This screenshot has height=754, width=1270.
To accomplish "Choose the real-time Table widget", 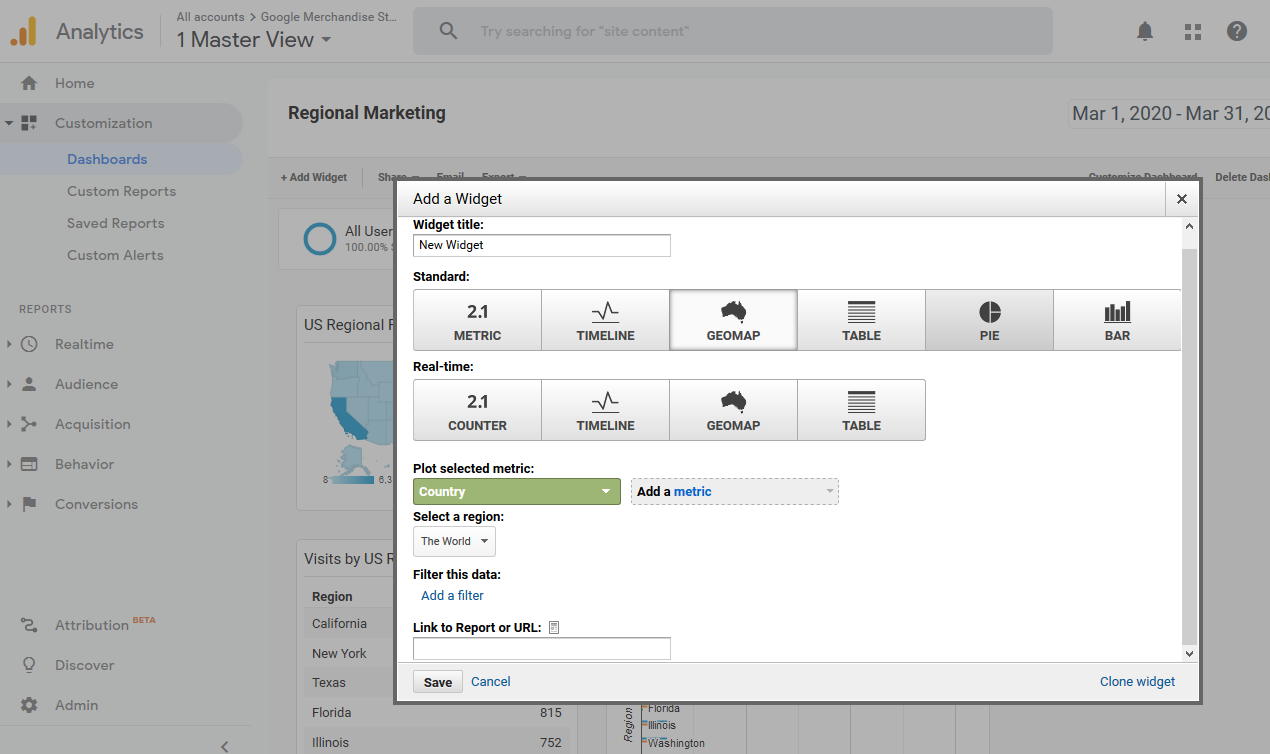I will point(861,410).
